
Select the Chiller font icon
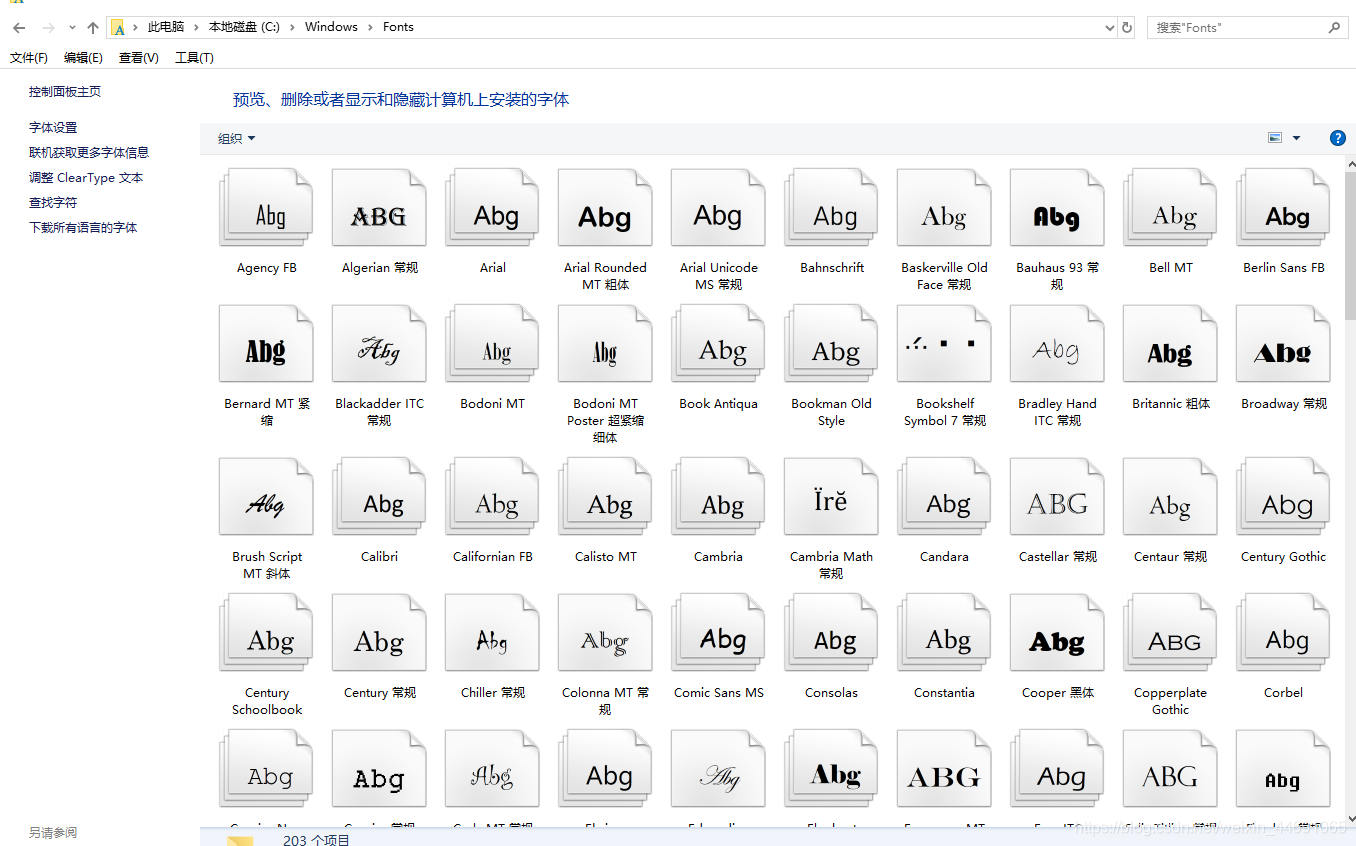(x=492, y=633)
